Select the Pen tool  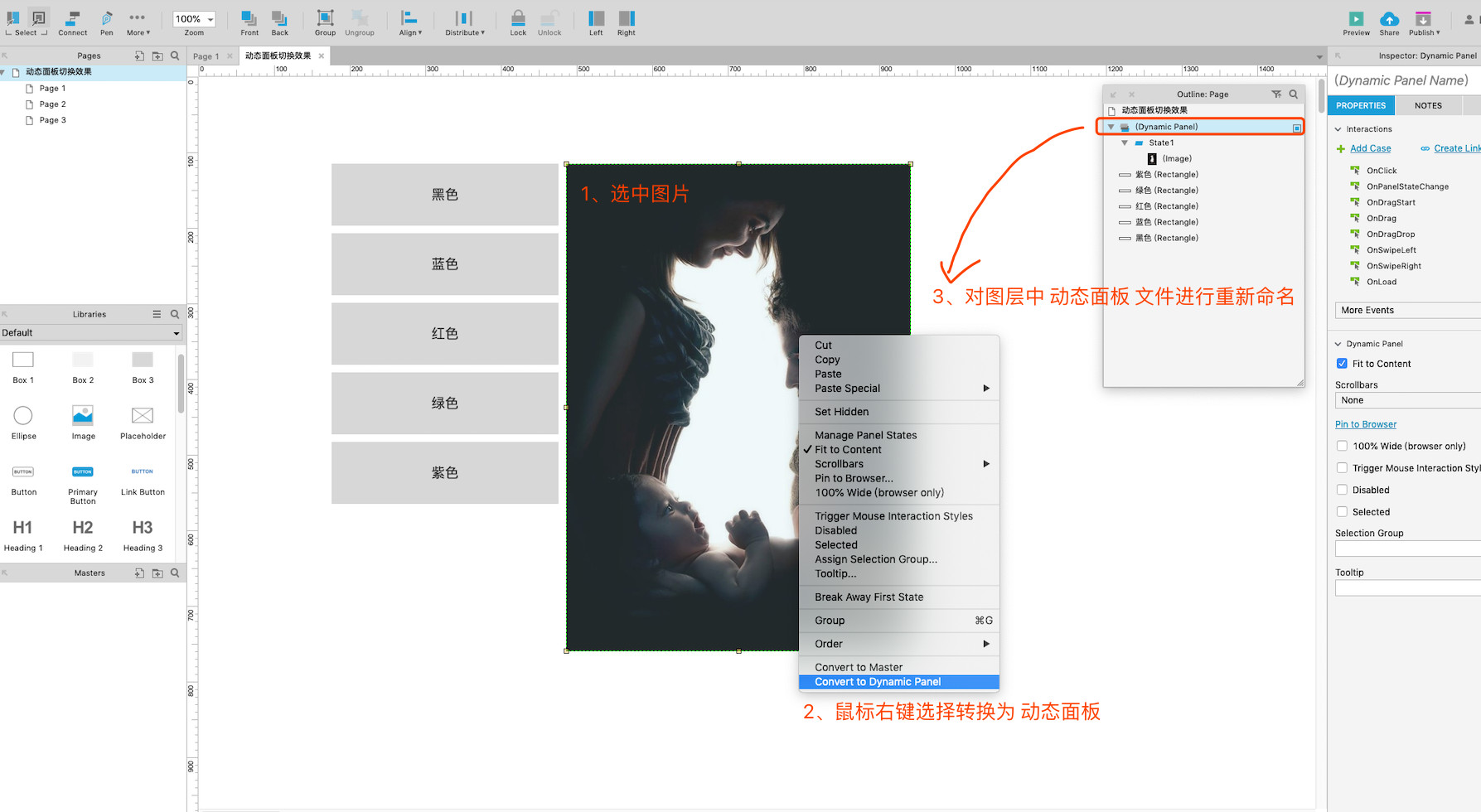pyautogui.click(x=106, y=18)
